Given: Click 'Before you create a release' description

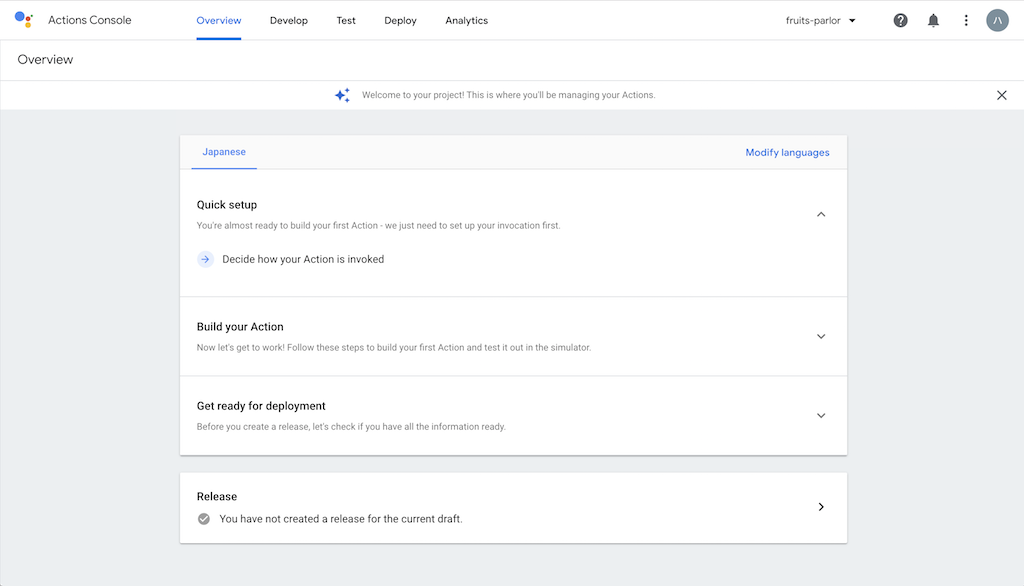Looking at the screenshot, I should tap(351, 427).
